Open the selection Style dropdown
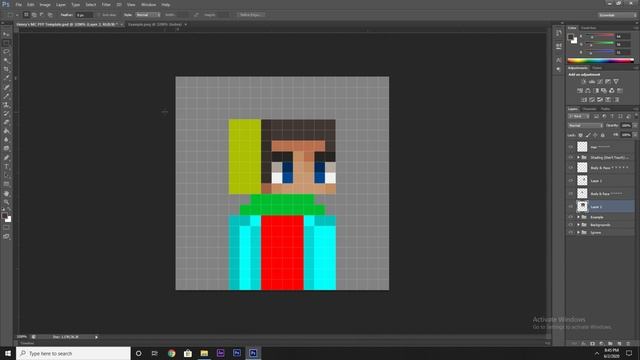The height and width of the screenshot is (360, 640). [x=148, y=15]
